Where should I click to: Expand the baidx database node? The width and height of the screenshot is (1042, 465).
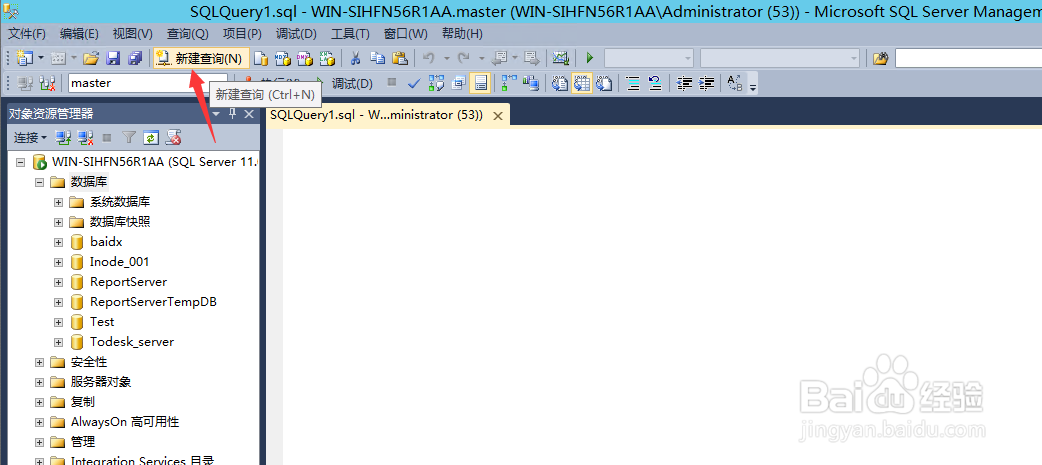(58, 242)
